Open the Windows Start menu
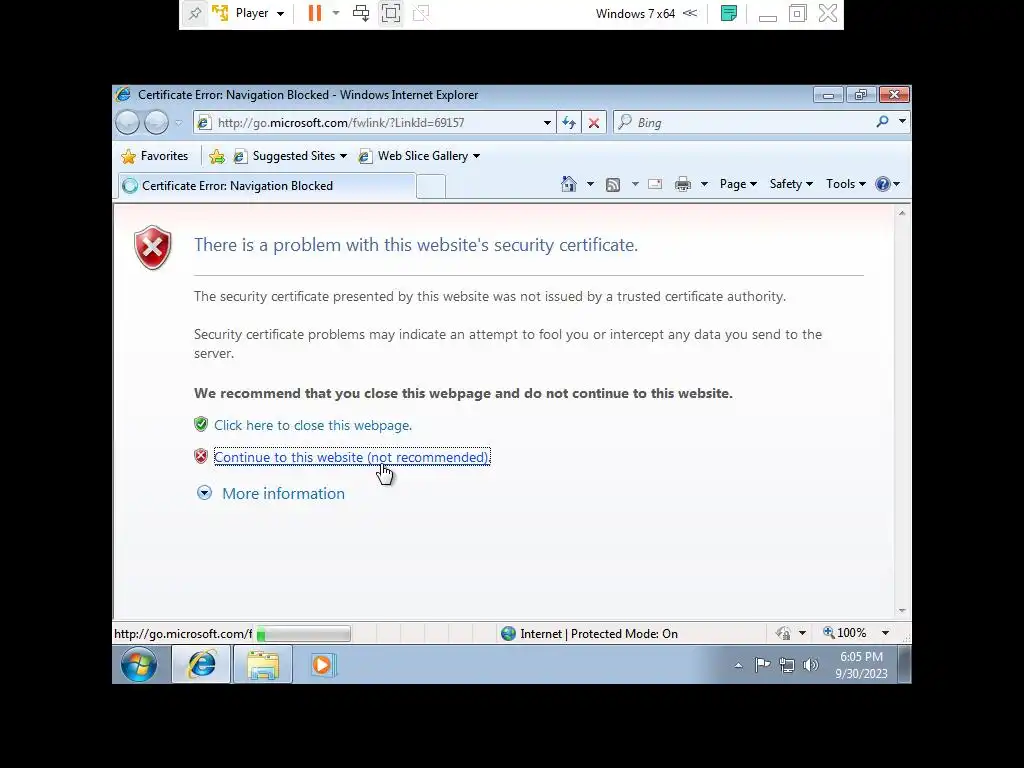Screen dimensions: 1024x768 [x=139, y=665]
